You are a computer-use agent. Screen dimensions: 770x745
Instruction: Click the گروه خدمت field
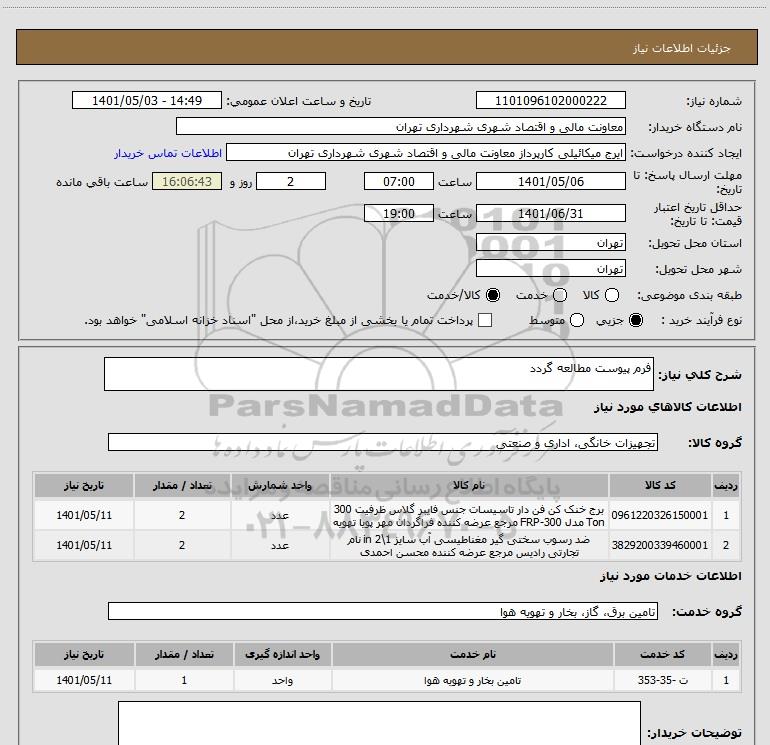[x=383, y=611]
